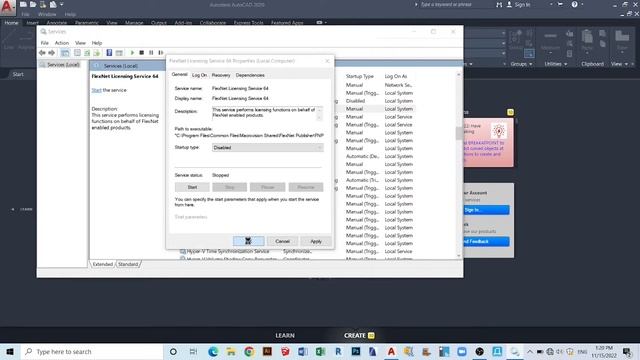Image resolution: width=640 pixels, height=360 pixels.
Task: Click the Refresh icon in Services toolbar
Action: (x=87, y=53)
